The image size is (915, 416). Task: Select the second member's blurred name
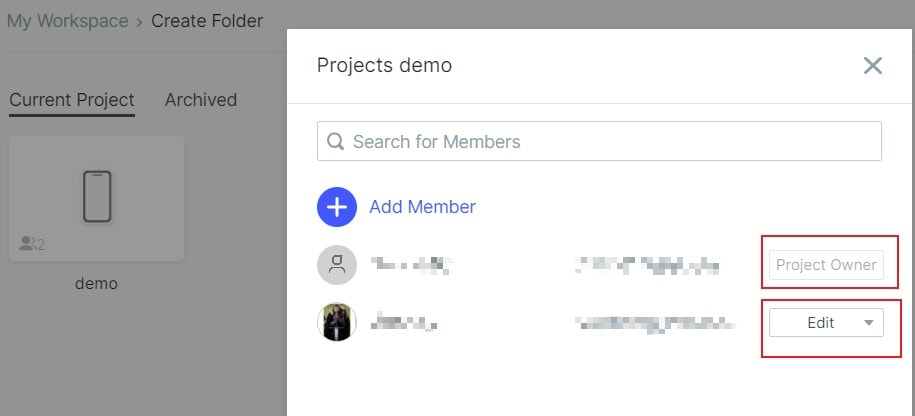pos(404,322)
